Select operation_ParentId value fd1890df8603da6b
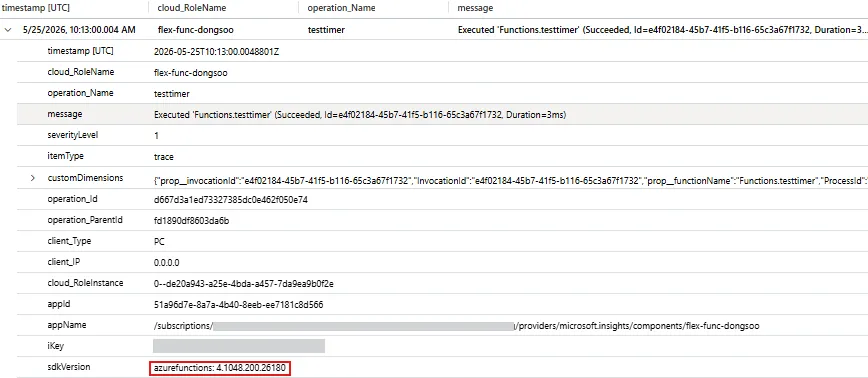 [x=192, y=220]
